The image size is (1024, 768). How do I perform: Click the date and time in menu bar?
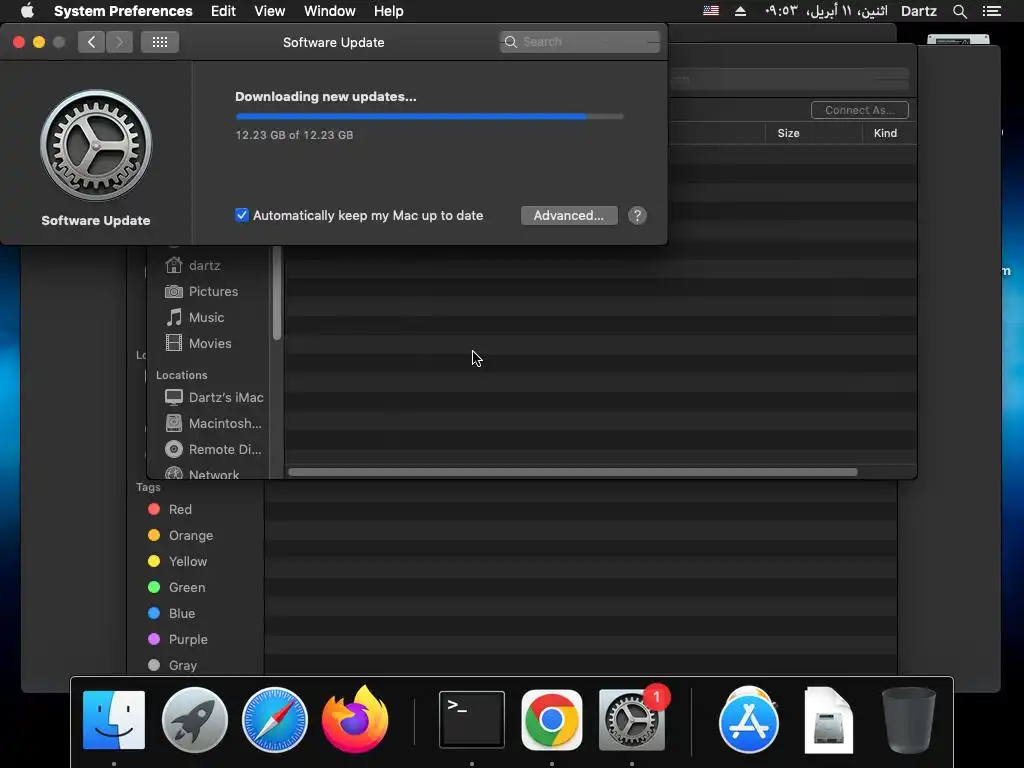pos(826,11)
